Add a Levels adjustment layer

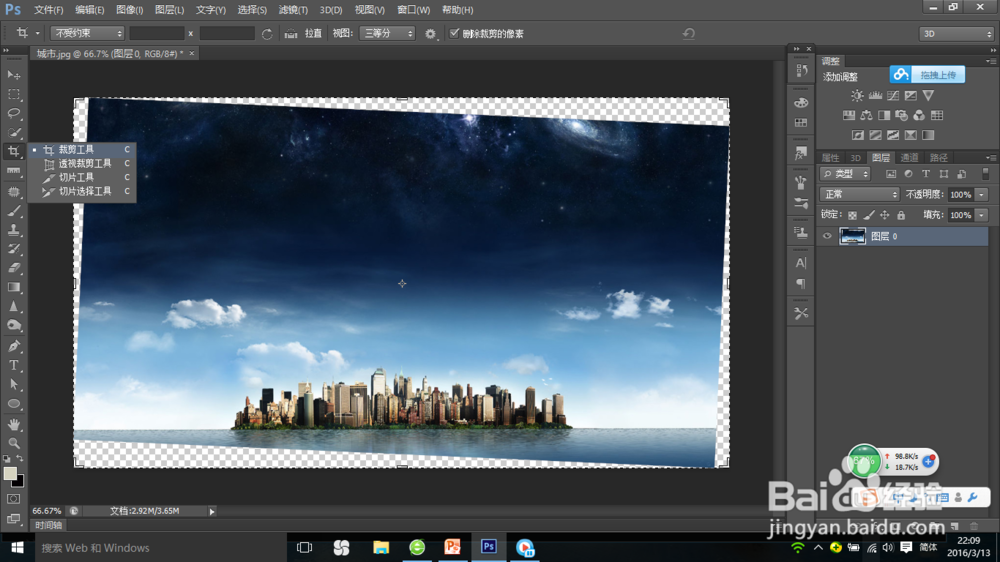[875, 96]
